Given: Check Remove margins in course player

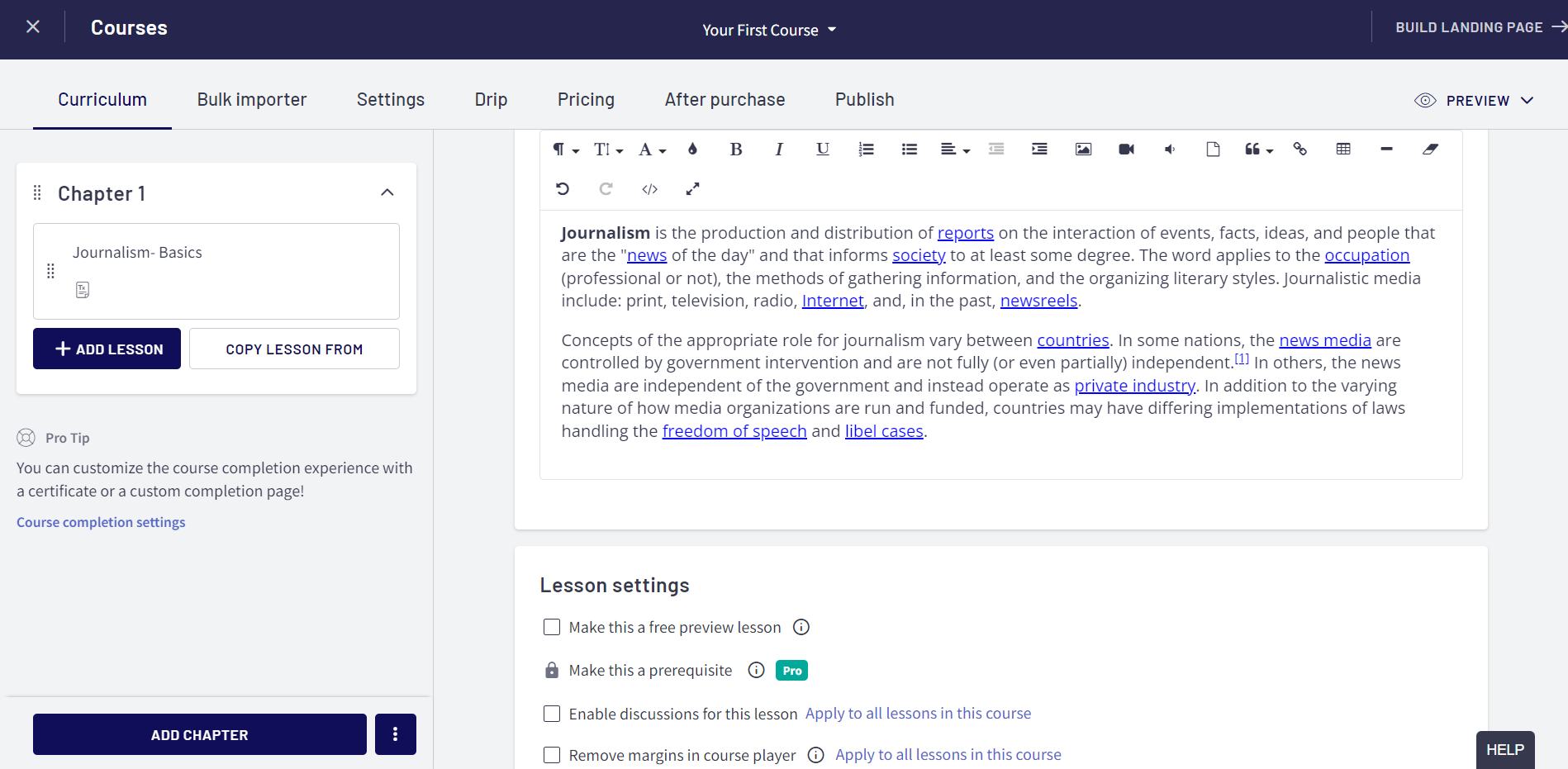Looking at the screenshot, I should click(x=552, y=755).
